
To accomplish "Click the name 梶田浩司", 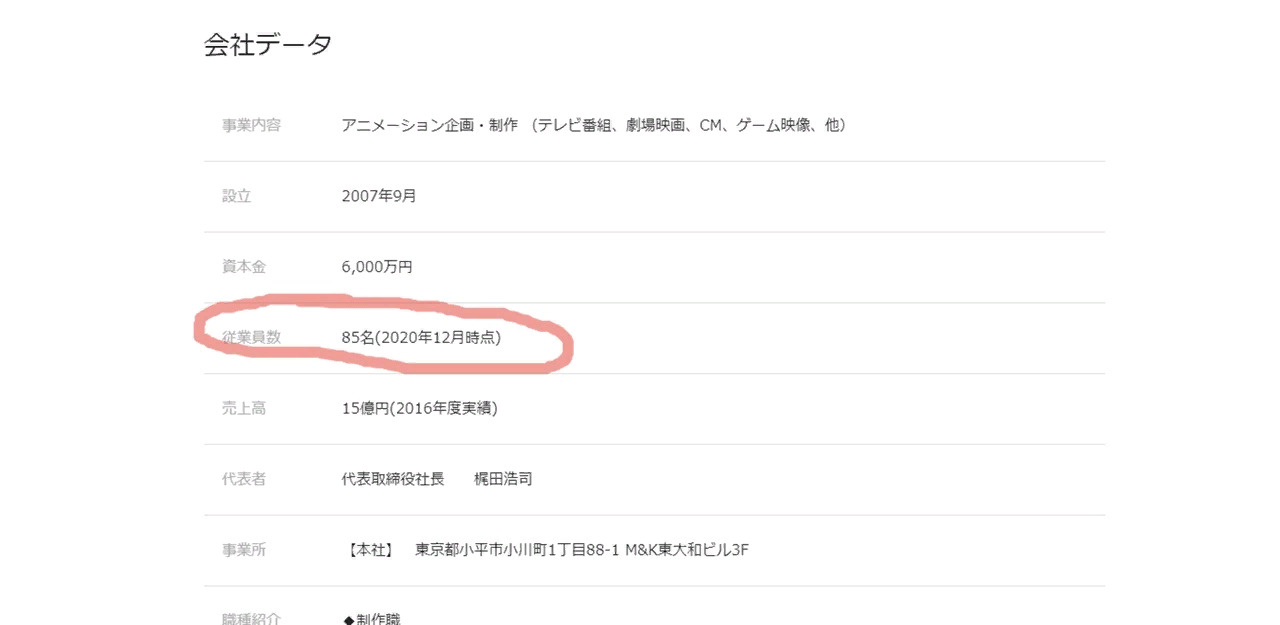I will point(503,479).
